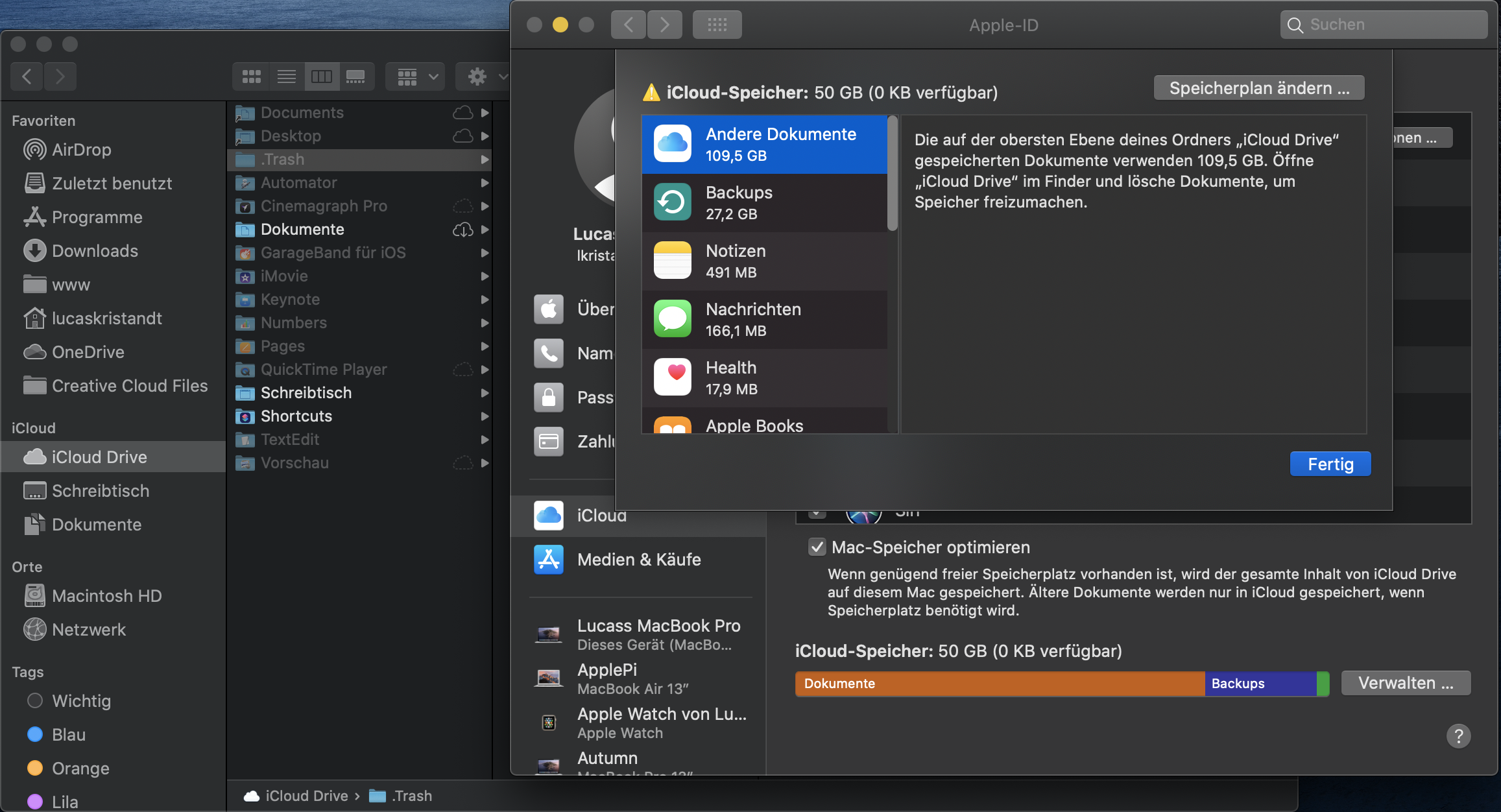Open Medien & Käufe preferences section
Screen dimensions: 1501x812
click(638, 560)
